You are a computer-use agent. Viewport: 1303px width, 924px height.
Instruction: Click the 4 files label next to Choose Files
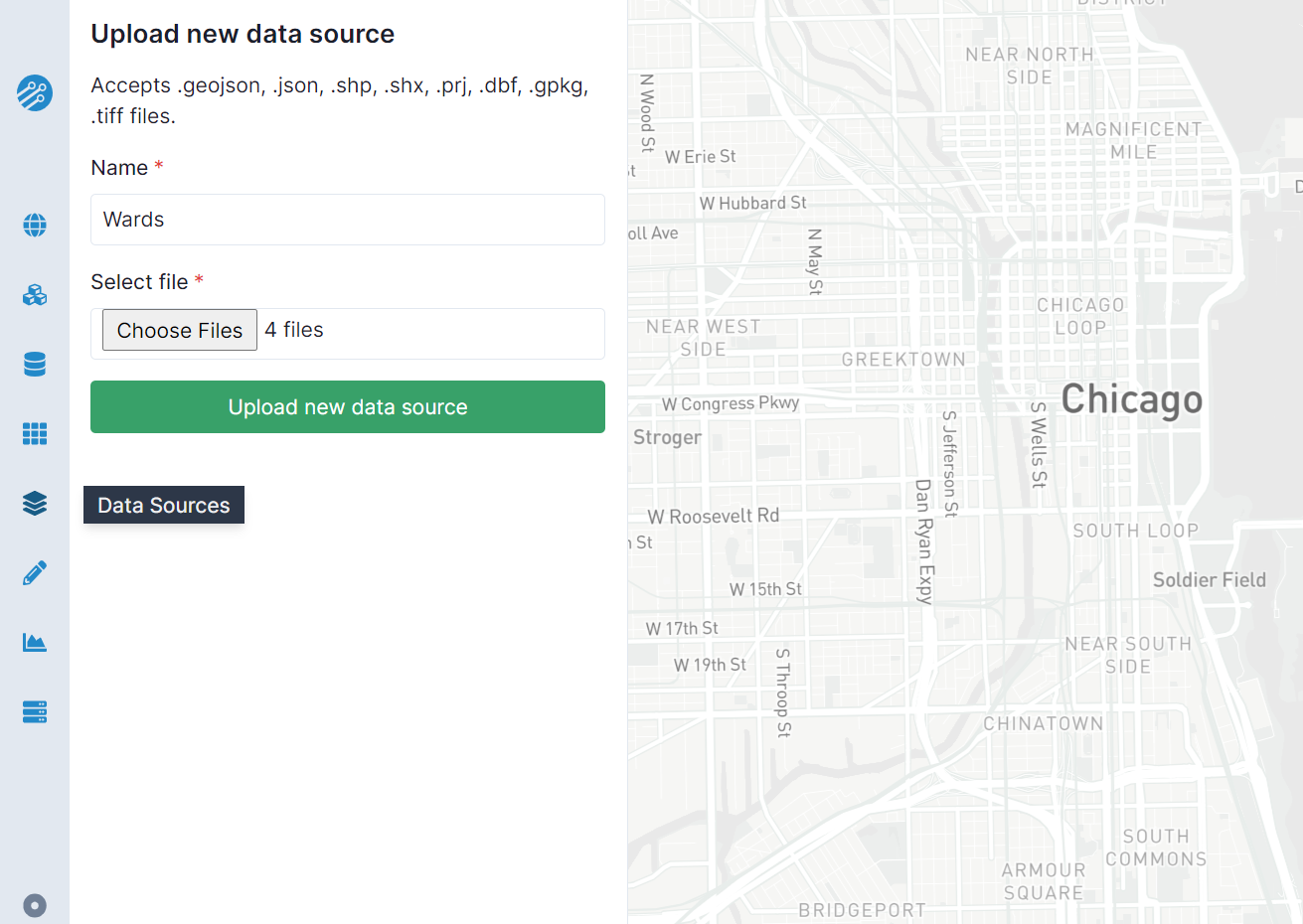click(293, 329)
